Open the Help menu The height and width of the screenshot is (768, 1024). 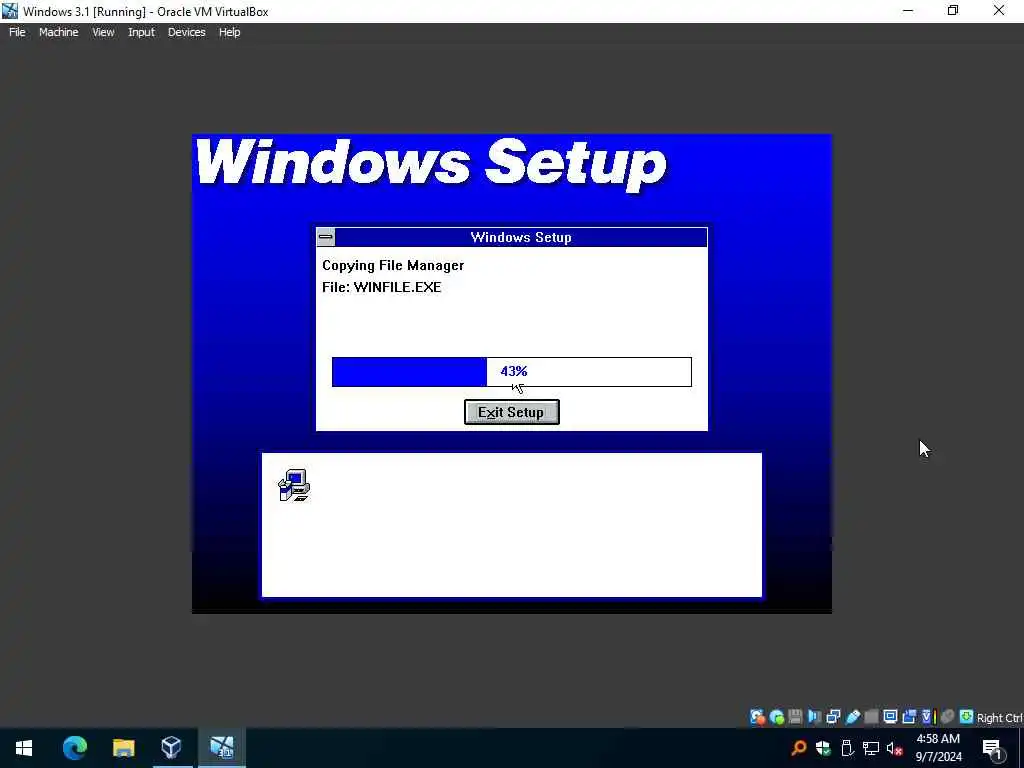click(x=229, y=32)
